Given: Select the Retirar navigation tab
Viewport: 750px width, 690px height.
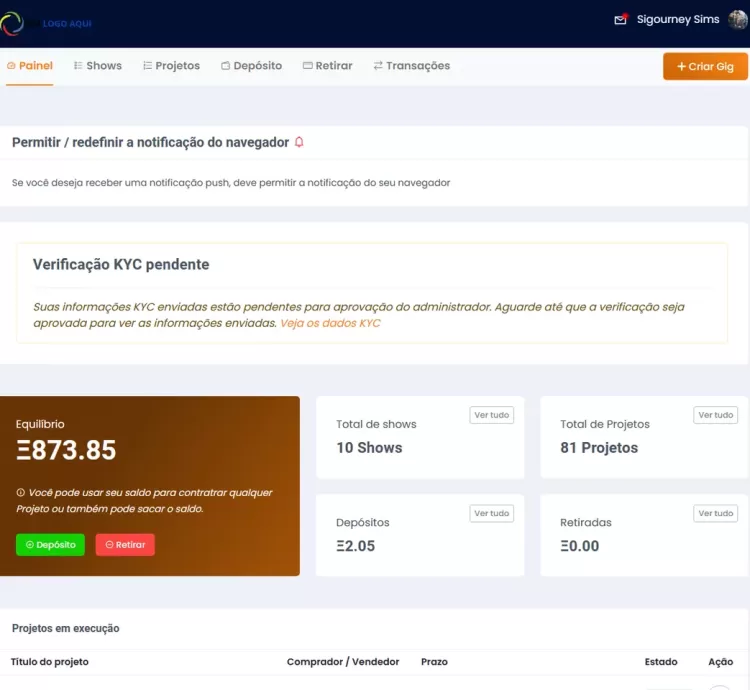Looking at the screenshot, I should [x=327, y=66].
